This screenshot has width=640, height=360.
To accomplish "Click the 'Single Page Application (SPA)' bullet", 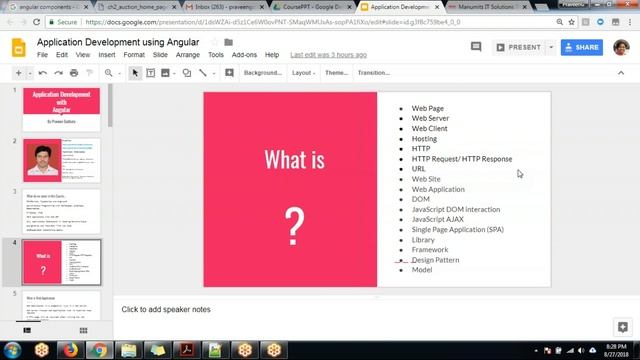I will click(458, 229).
